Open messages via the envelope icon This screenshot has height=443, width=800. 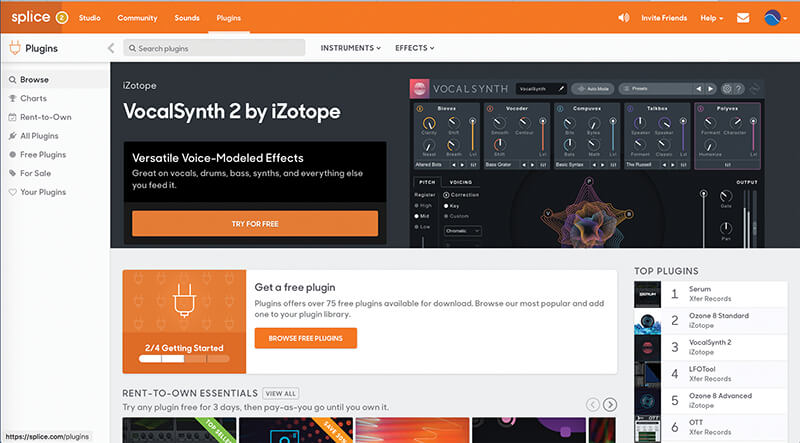point(743,18)
